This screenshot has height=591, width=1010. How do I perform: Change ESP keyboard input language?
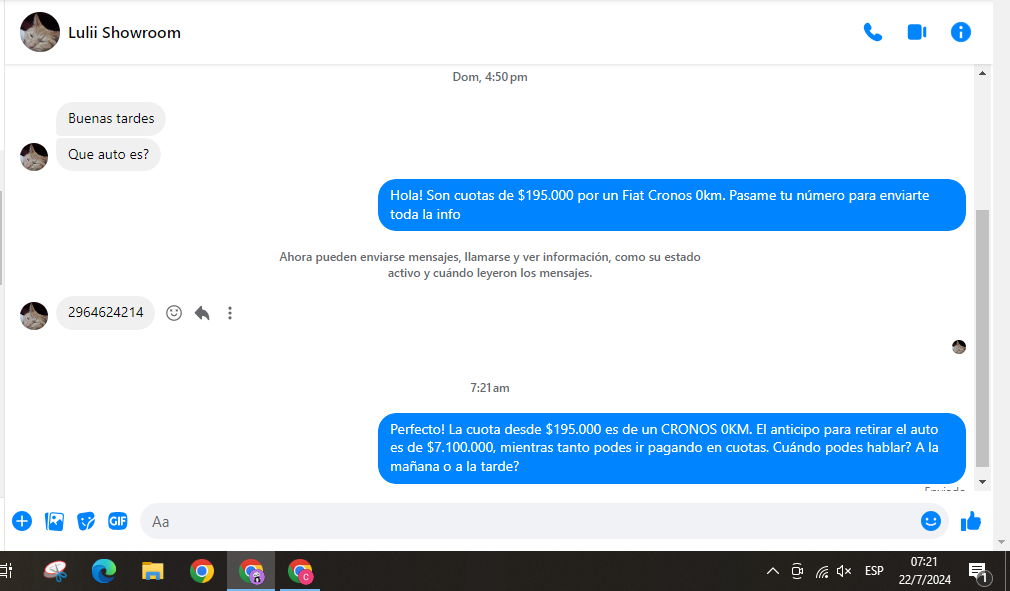click(x=874, y=571)
